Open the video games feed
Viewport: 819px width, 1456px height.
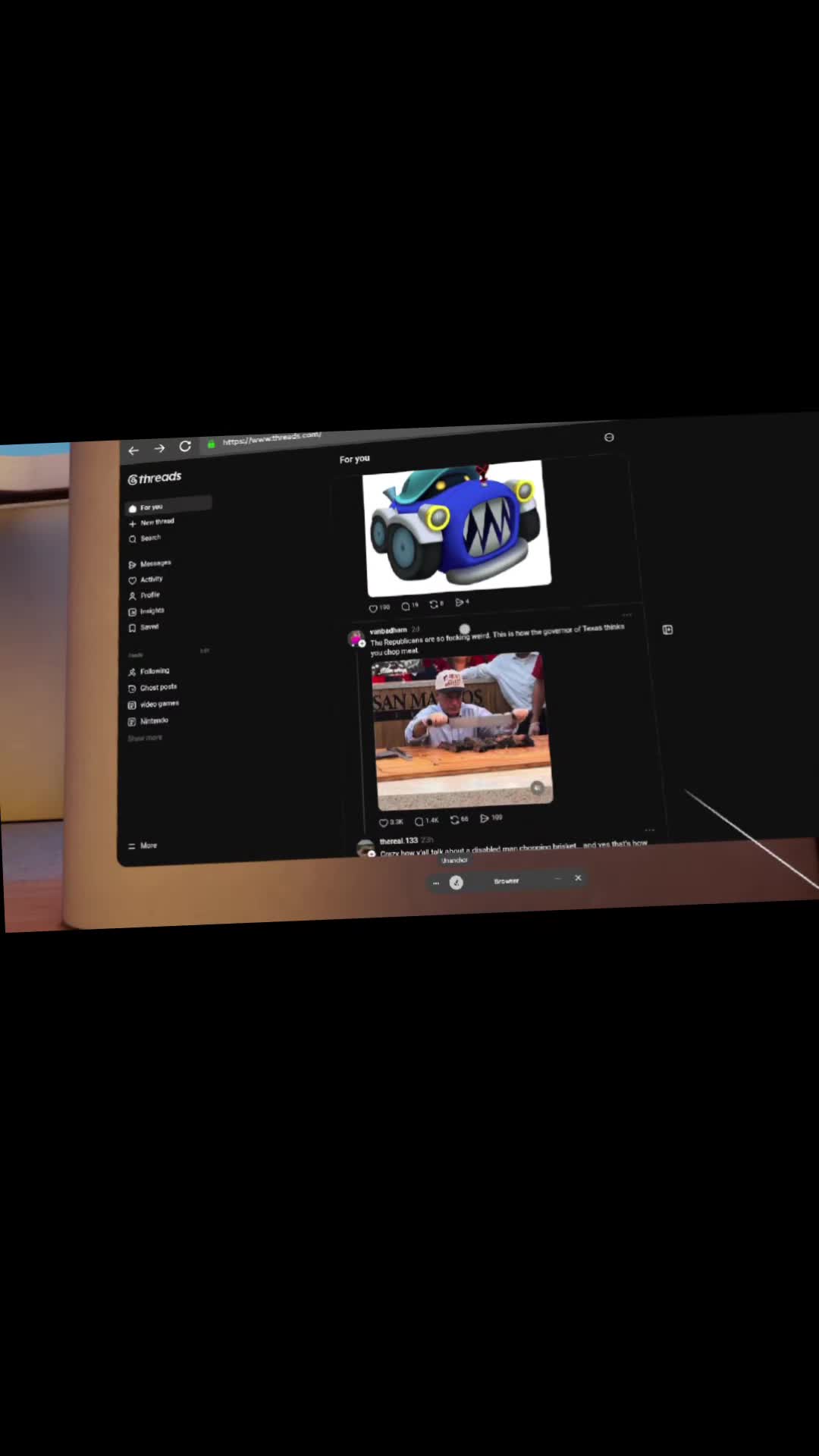153,704
